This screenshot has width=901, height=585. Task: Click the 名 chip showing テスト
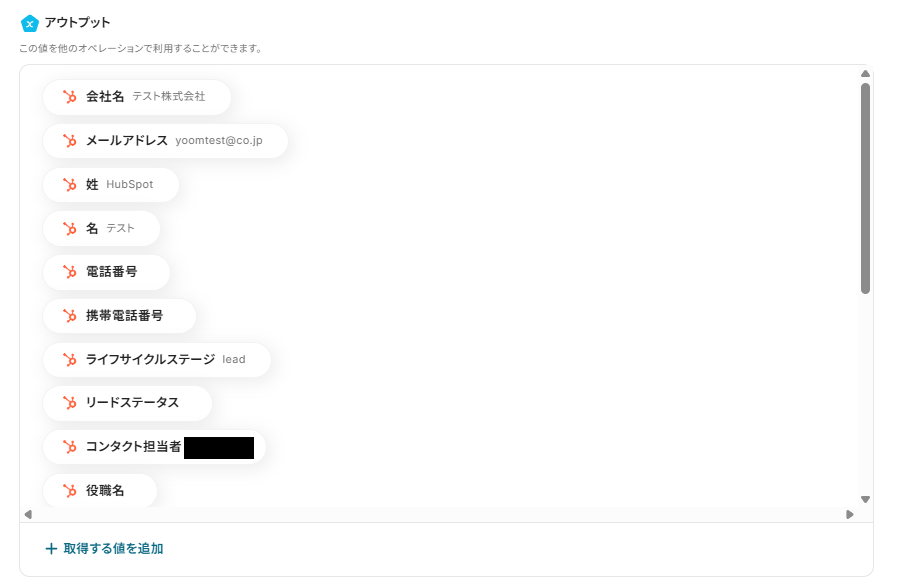tap(101, 228)
